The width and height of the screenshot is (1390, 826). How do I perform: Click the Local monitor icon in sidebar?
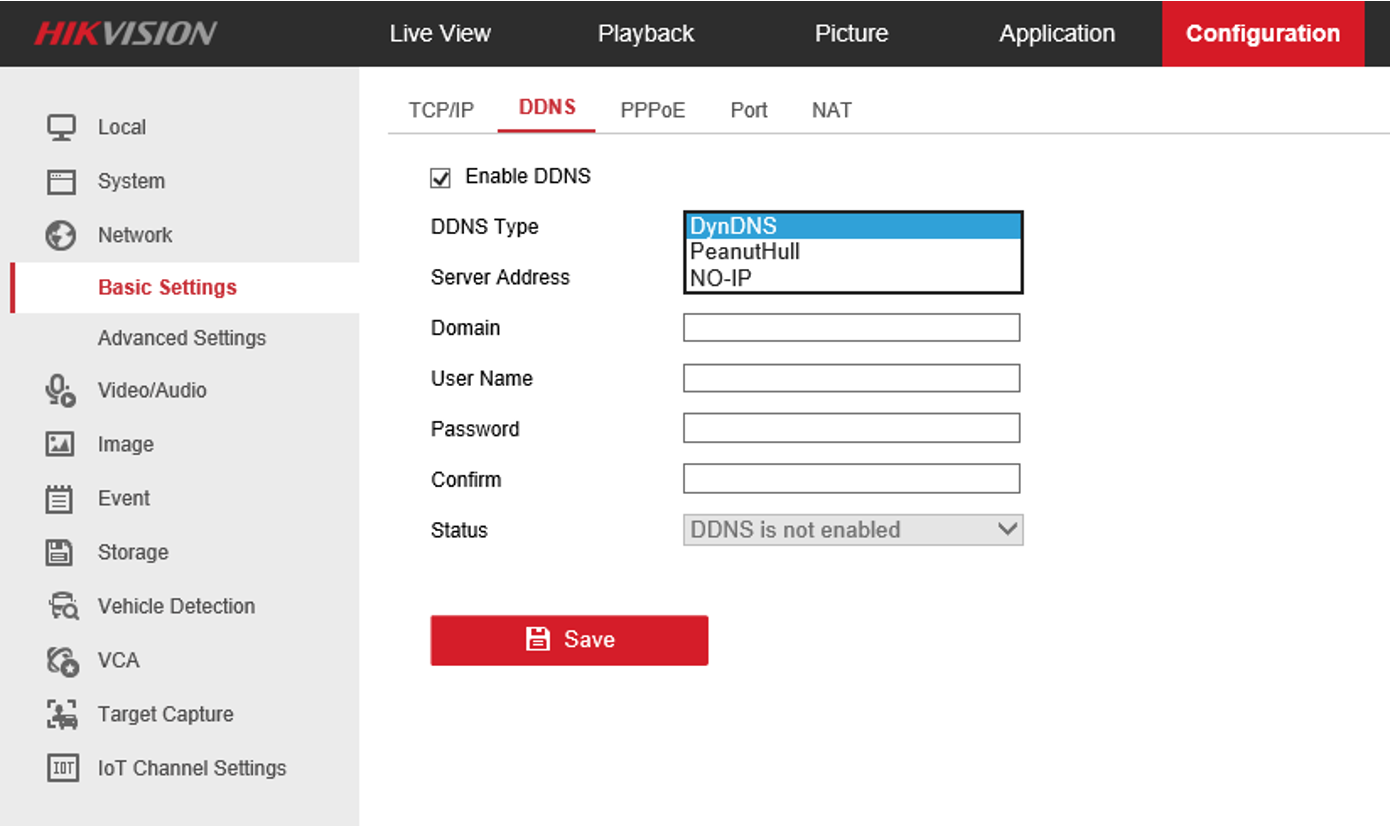tap(61, 128)
